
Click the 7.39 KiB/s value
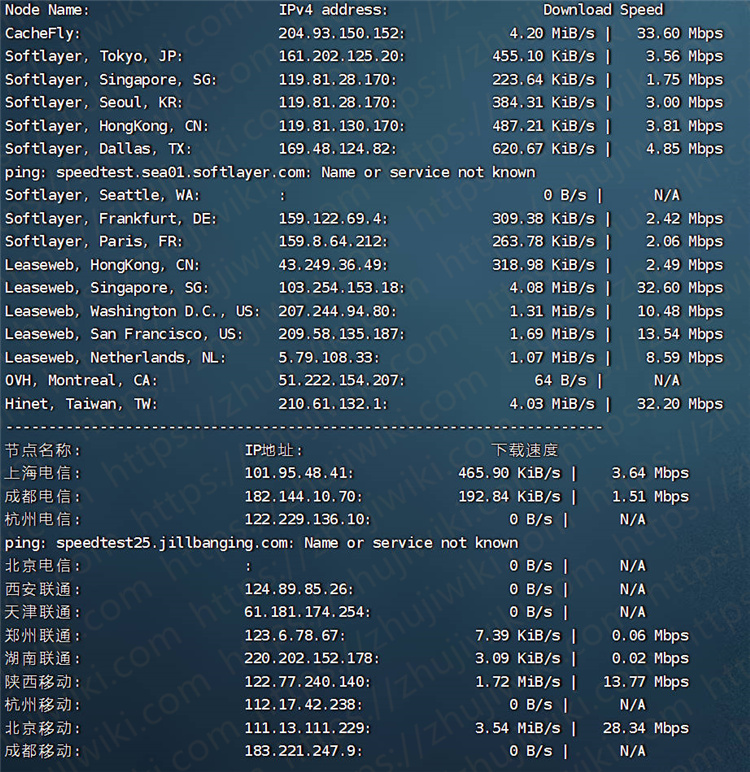click(x=518, y=636)
